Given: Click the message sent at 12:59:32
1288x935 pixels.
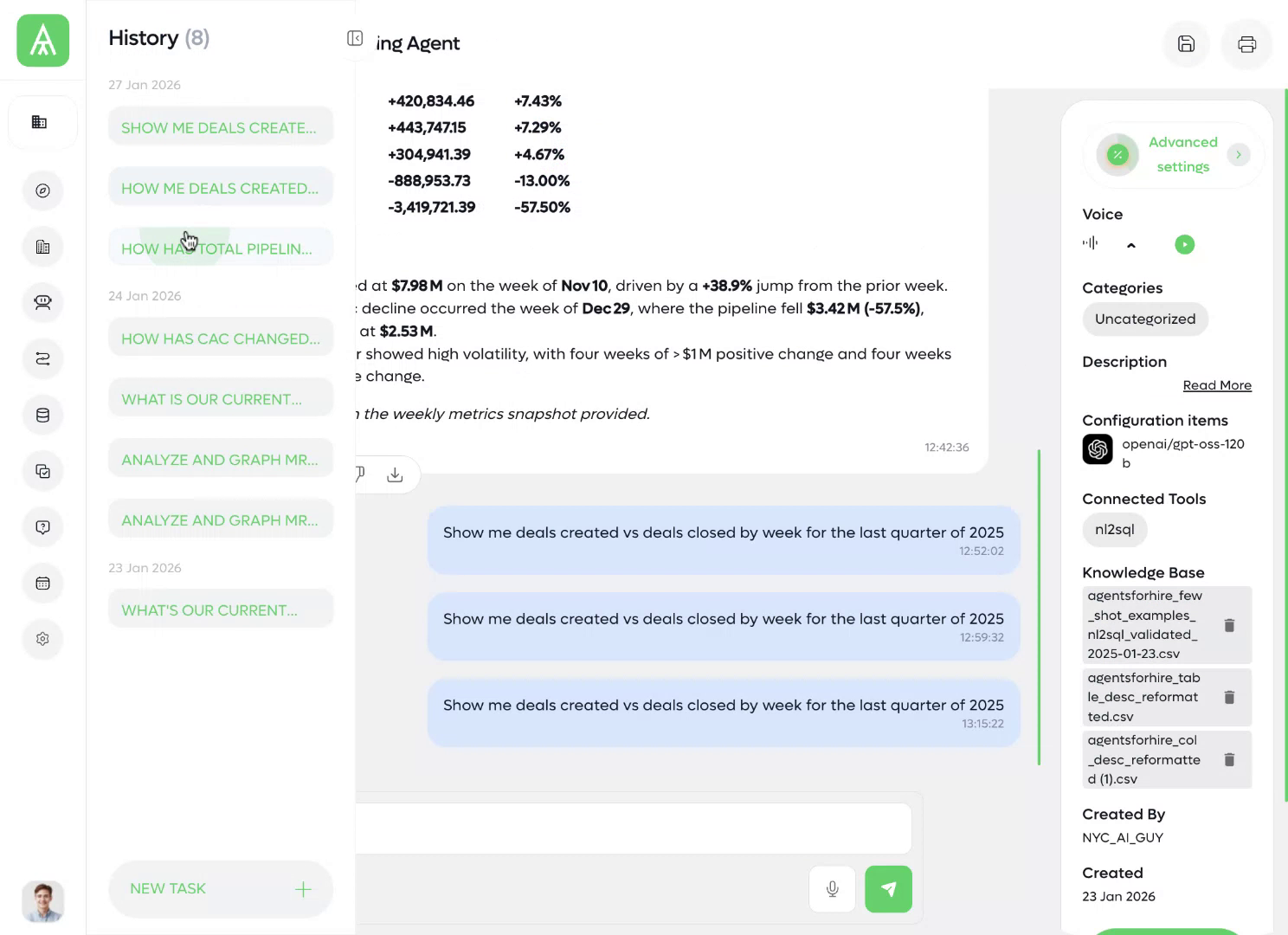Looking at the screenshot, I should point(724,627).
